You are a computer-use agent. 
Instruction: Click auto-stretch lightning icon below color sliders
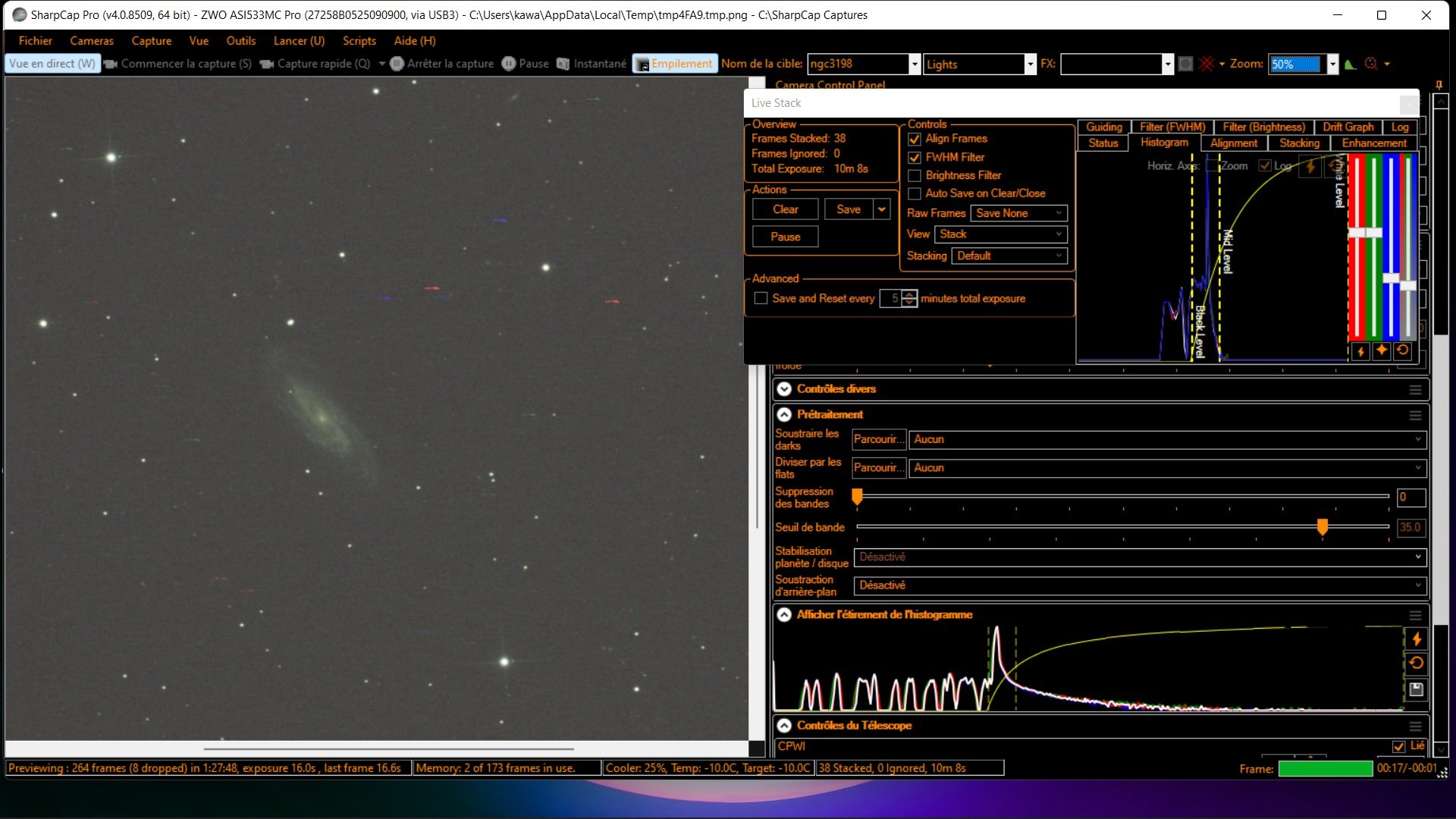(1360, 351)
